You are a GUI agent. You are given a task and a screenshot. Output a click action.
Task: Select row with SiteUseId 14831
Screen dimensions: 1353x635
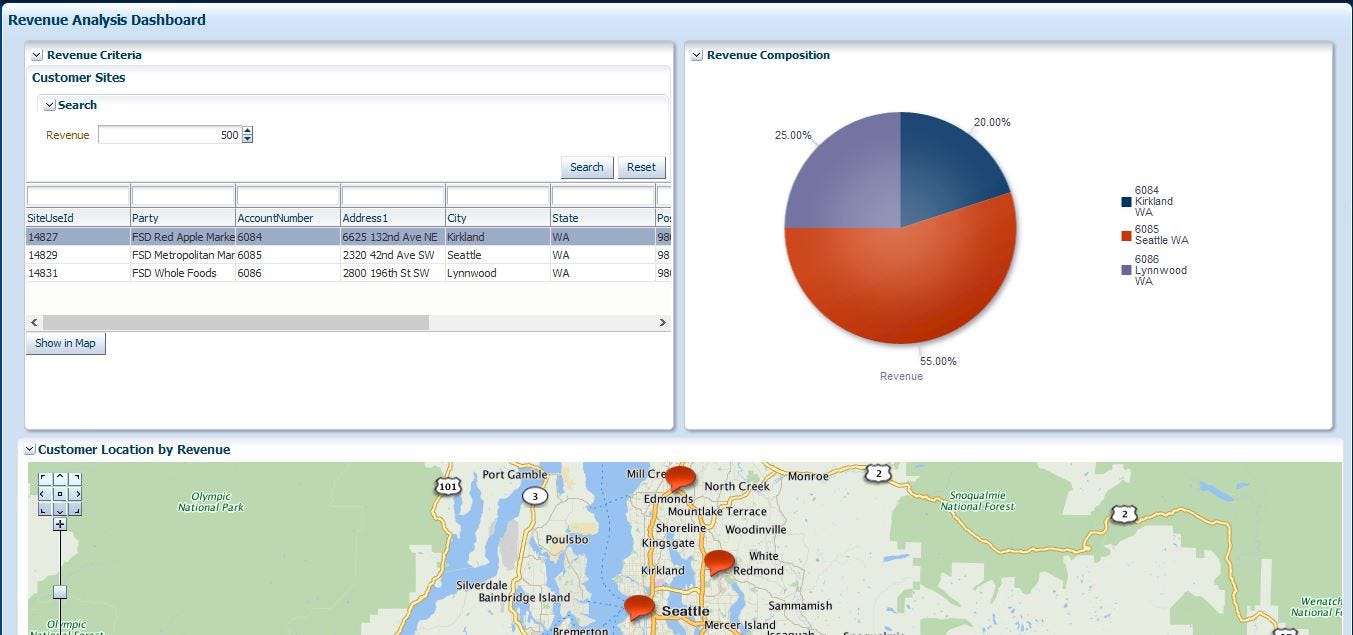pos(348,273)
